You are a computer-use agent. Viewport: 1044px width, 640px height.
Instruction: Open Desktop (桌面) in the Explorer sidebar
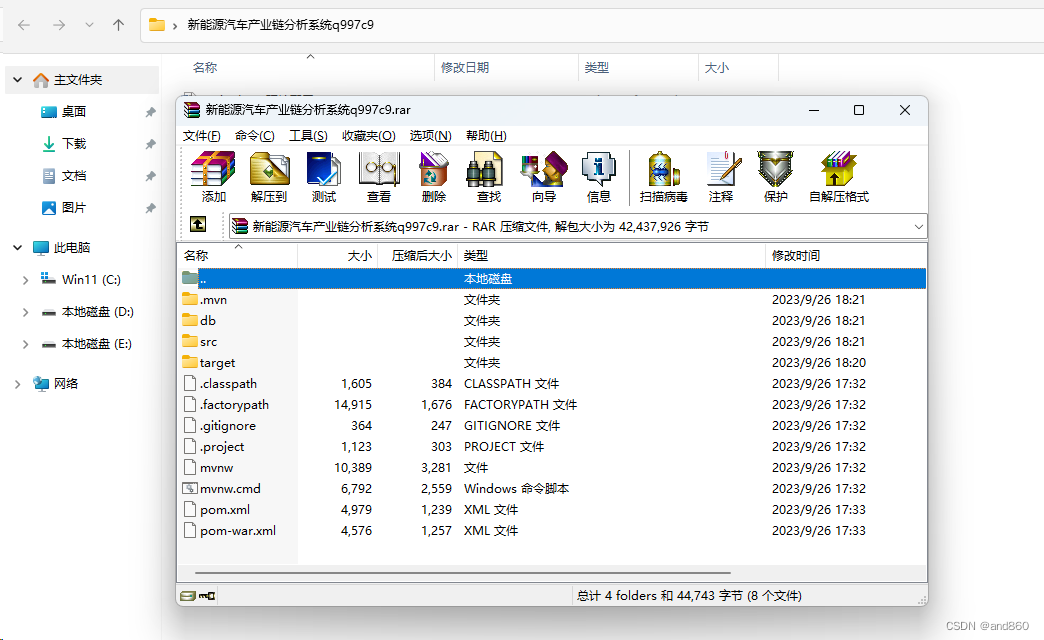pyautogui.click(x=73, y=112)
